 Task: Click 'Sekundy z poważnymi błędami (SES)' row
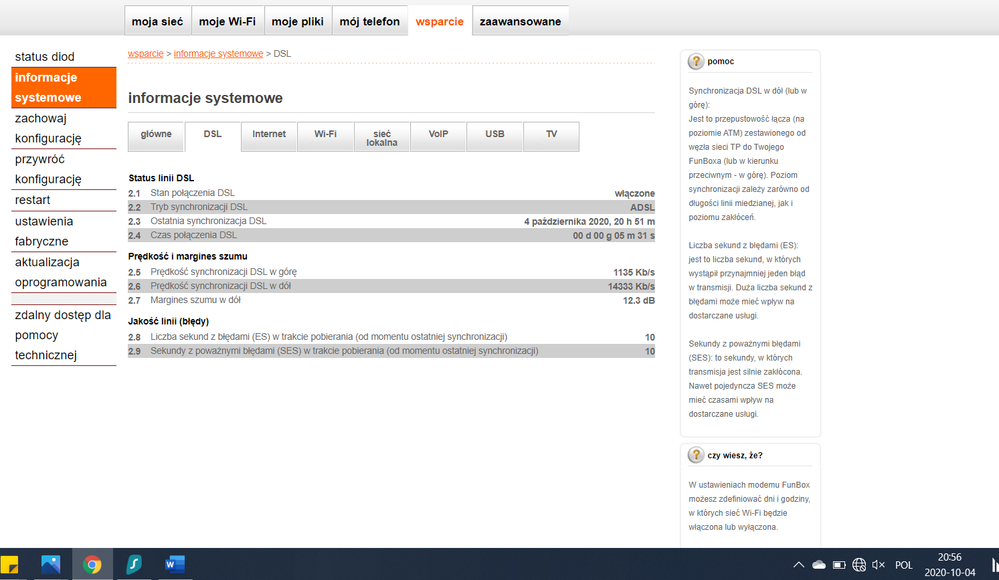click(x=391, y=351)
